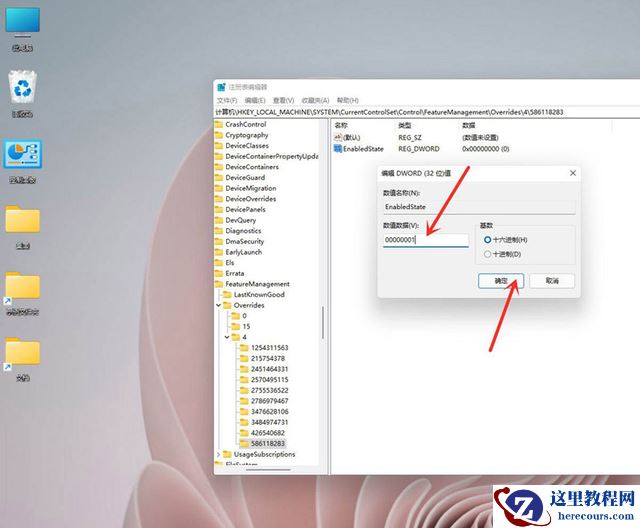The image size is (640, 528).
Task: Open the File (F) menu
Action: pos(227,100)
